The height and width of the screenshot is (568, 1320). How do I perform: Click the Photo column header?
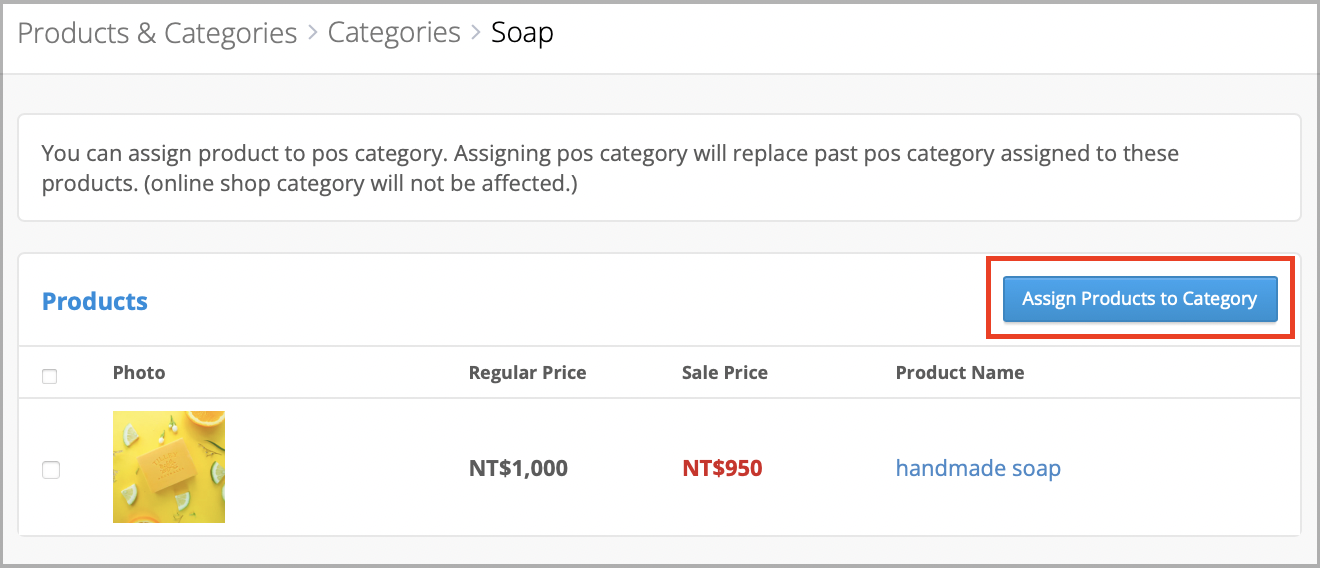pyautogui.click(x=139, y=373)
